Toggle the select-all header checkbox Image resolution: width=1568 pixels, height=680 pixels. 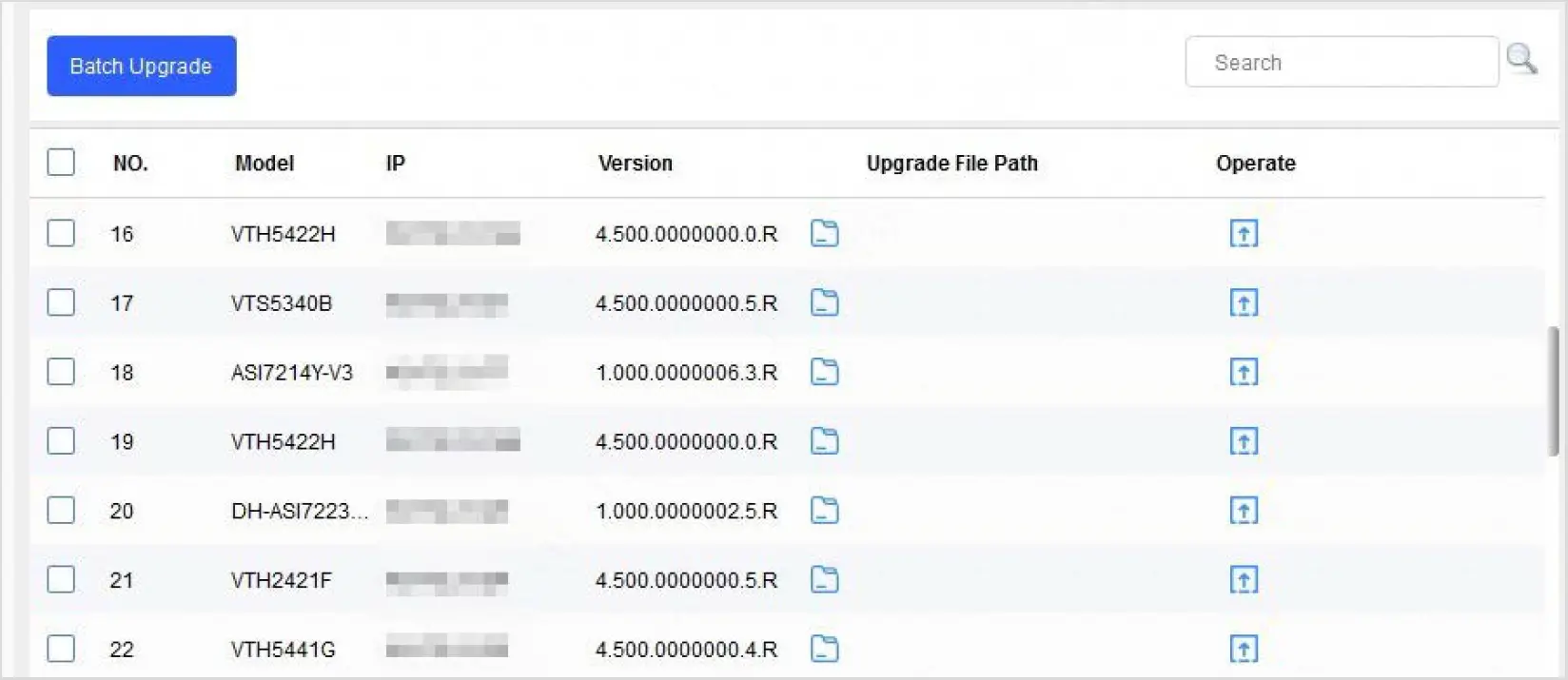click(x=61, y=163)
